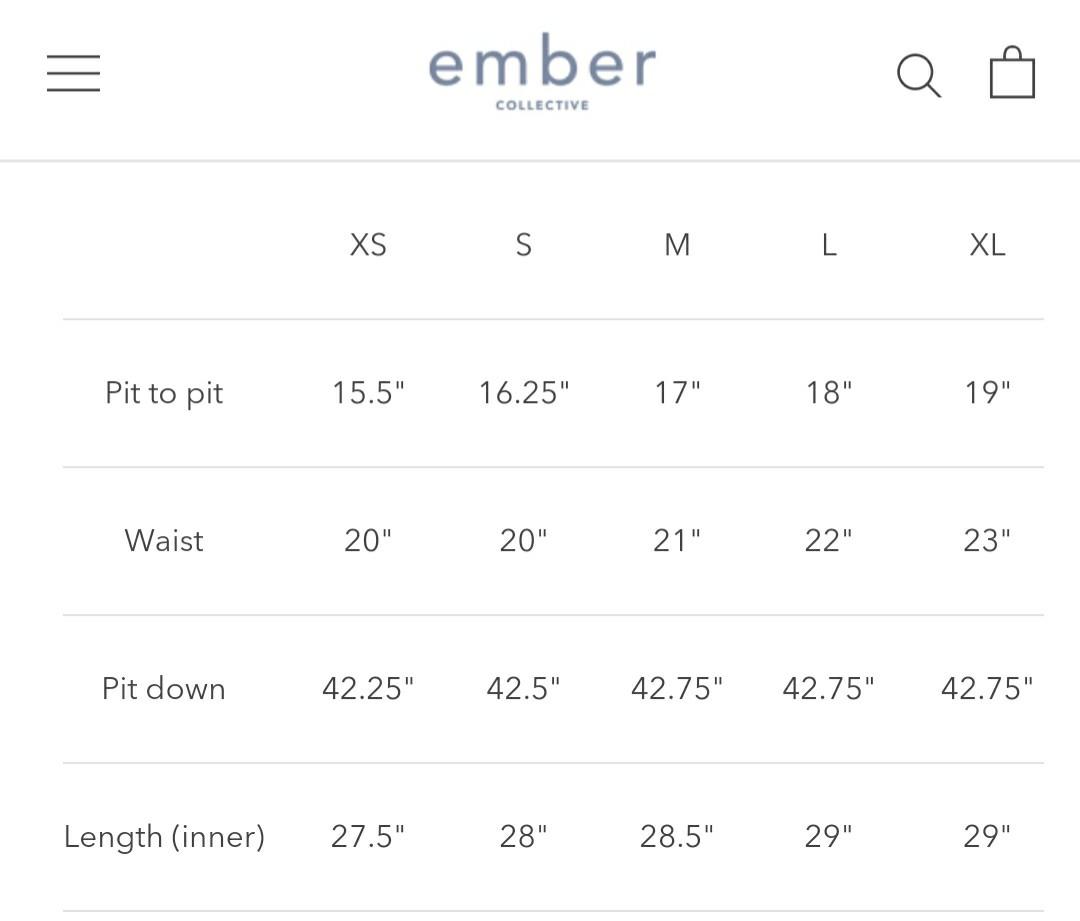Viewport: 1080px width, 921px height.
Task: Select the 'Waist' row label
Action: [x=163, y=540]
